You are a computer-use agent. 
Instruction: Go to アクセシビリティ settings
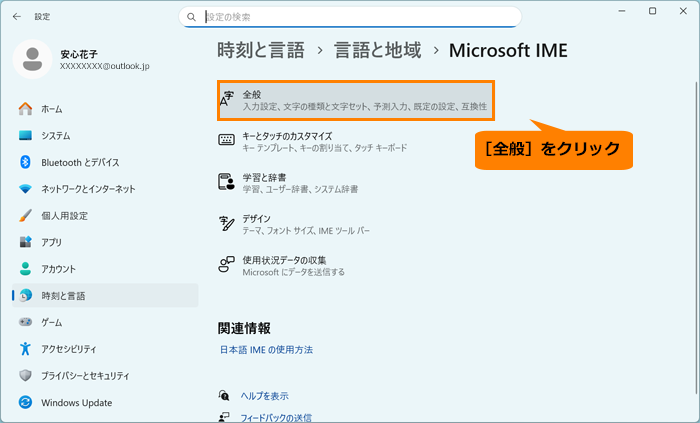click(105, 348)
